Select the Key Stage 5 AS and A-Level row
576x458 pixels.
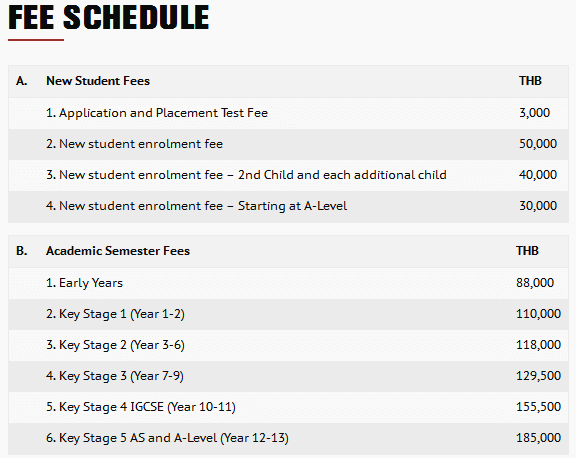click(288, 439)
